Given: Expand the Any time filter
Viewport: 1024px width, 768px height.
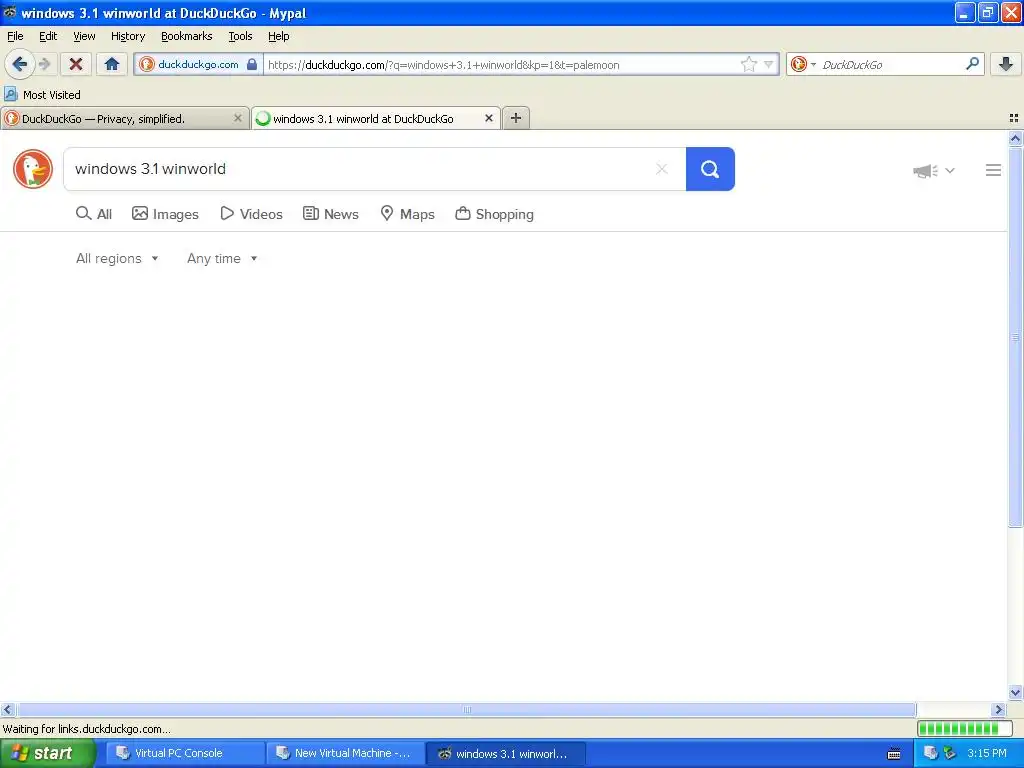Looking at the screenshot, I should [x=222, y=259].
